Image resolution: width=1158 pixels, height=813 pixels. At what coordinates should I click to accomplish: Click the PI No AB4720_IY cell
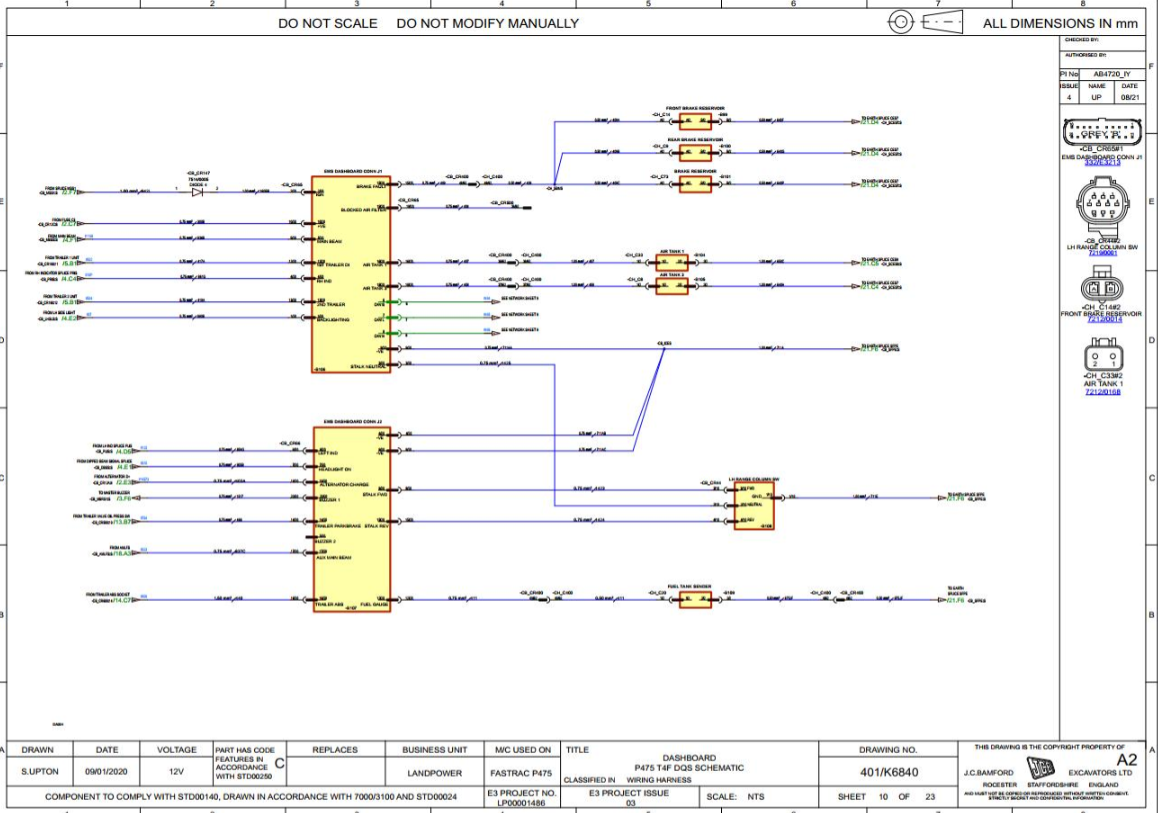click(x=1111, y=74)
